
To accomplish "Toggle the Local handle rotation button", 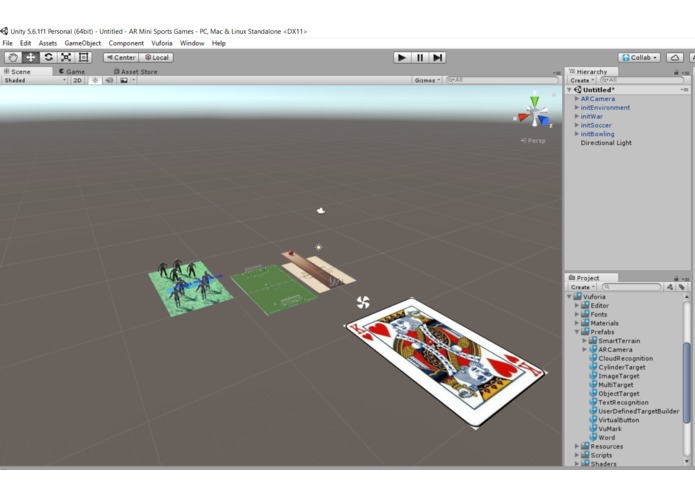I will (x=156, y=58).
